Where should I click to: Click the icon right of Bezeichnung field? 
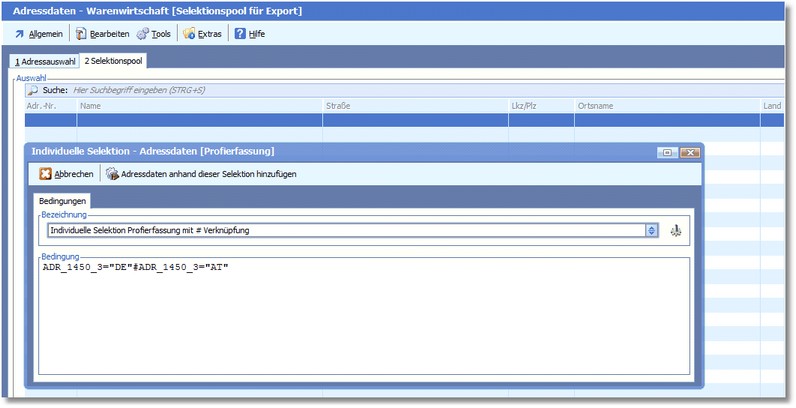(x=676, y=230)
